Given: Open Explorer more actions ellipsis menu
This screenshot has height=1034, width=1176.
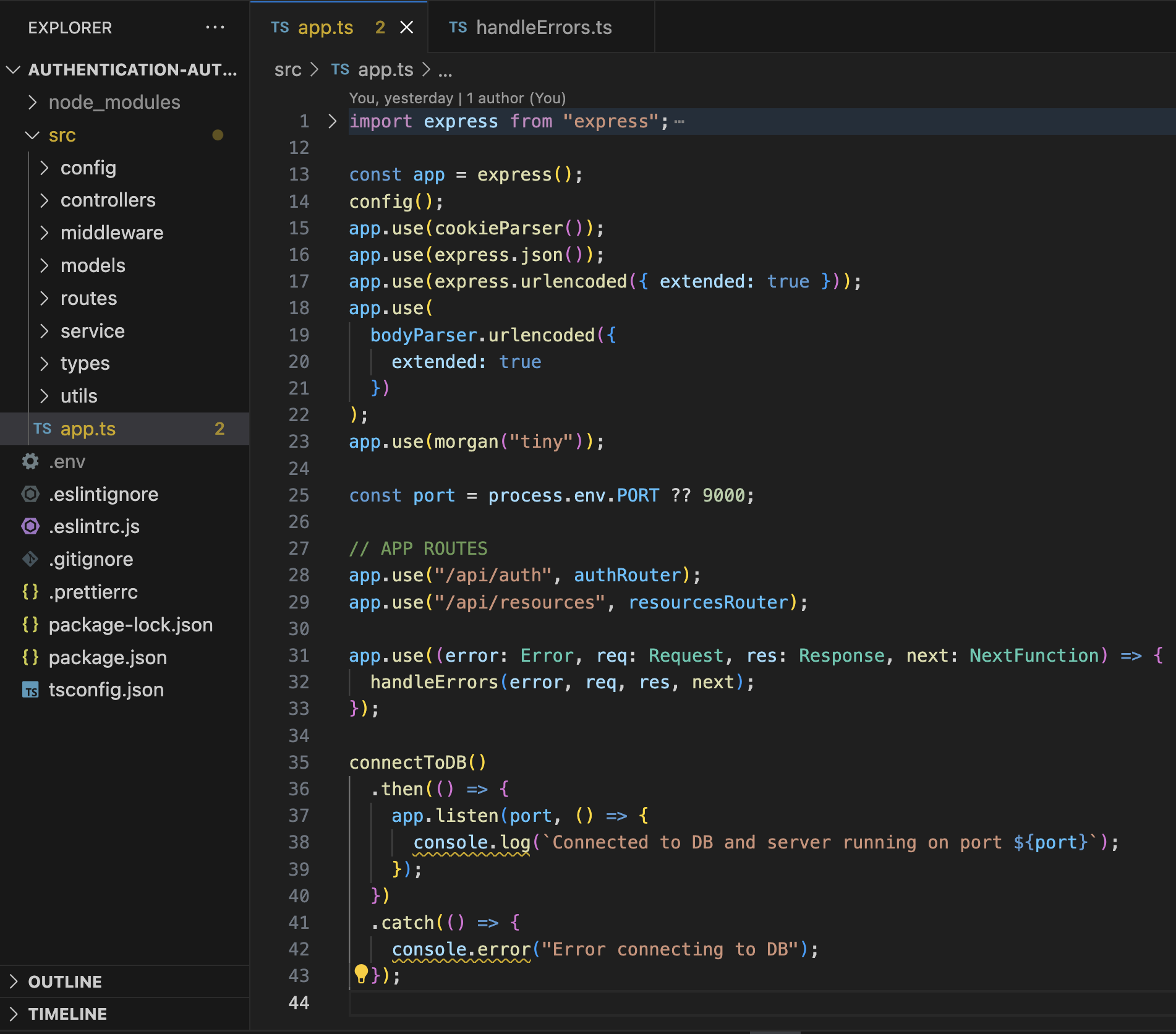Looking at the screenshot, I should click(x=215, y=27).
